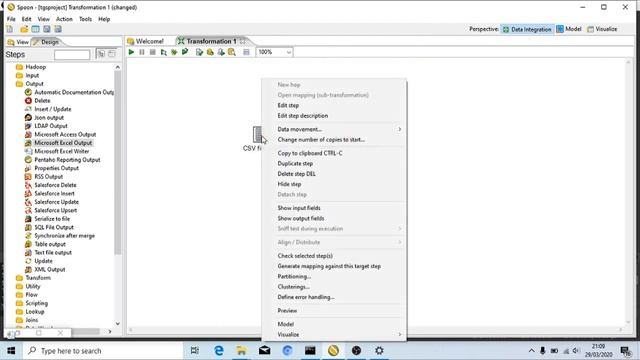640x360 pixels.
Task: Click the Explore repository toolbar icon
Action: point(36,29)
